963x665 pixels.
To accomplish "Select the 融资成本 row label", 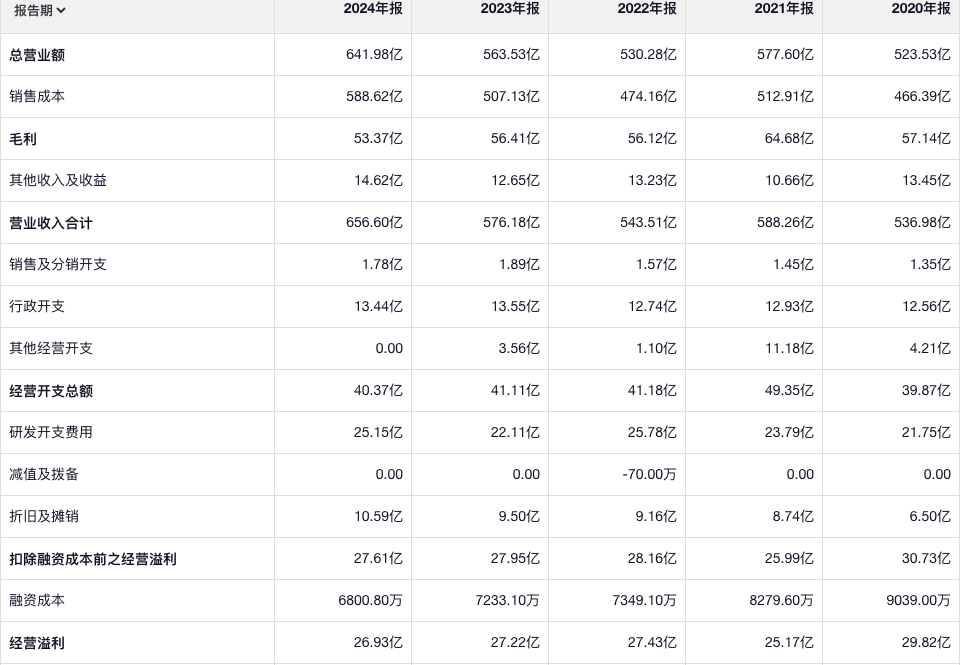I will pos(37,601).
